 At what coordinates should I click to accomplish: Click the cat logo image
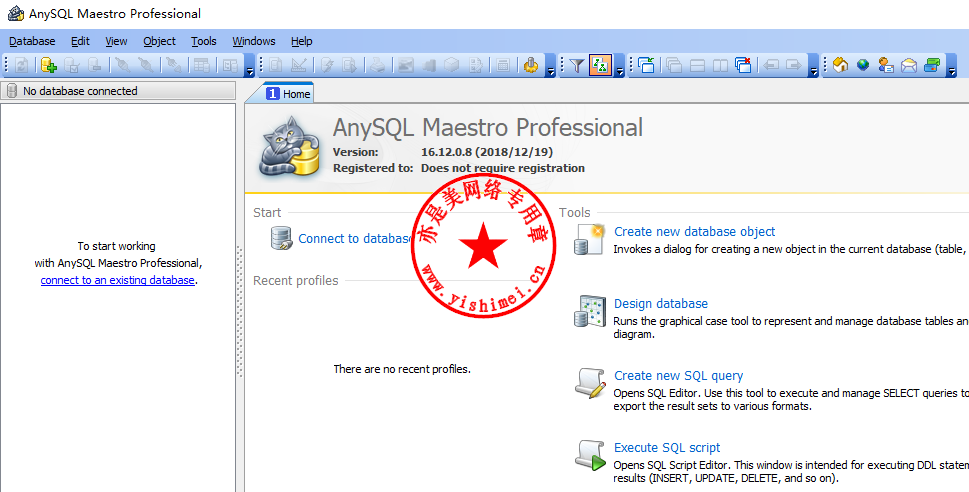289,146
